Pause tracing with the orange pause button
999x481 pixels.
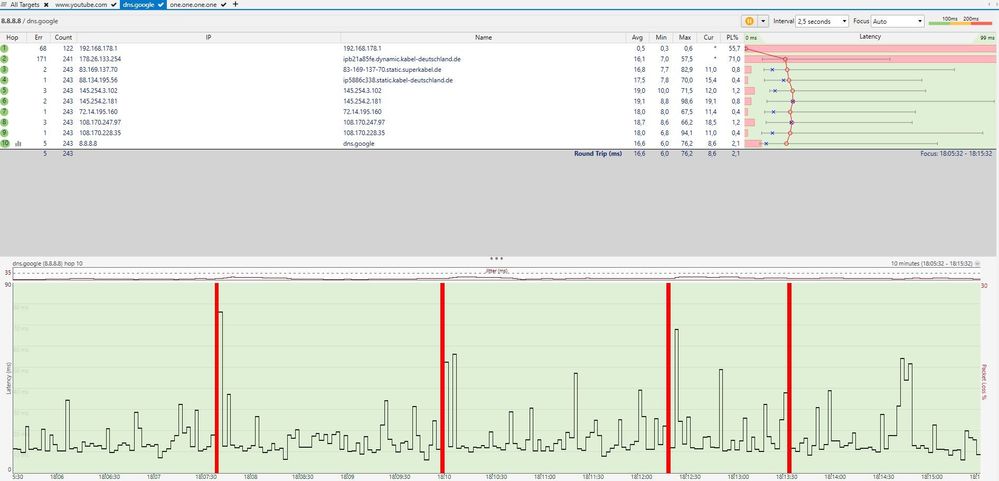[749, 21]
